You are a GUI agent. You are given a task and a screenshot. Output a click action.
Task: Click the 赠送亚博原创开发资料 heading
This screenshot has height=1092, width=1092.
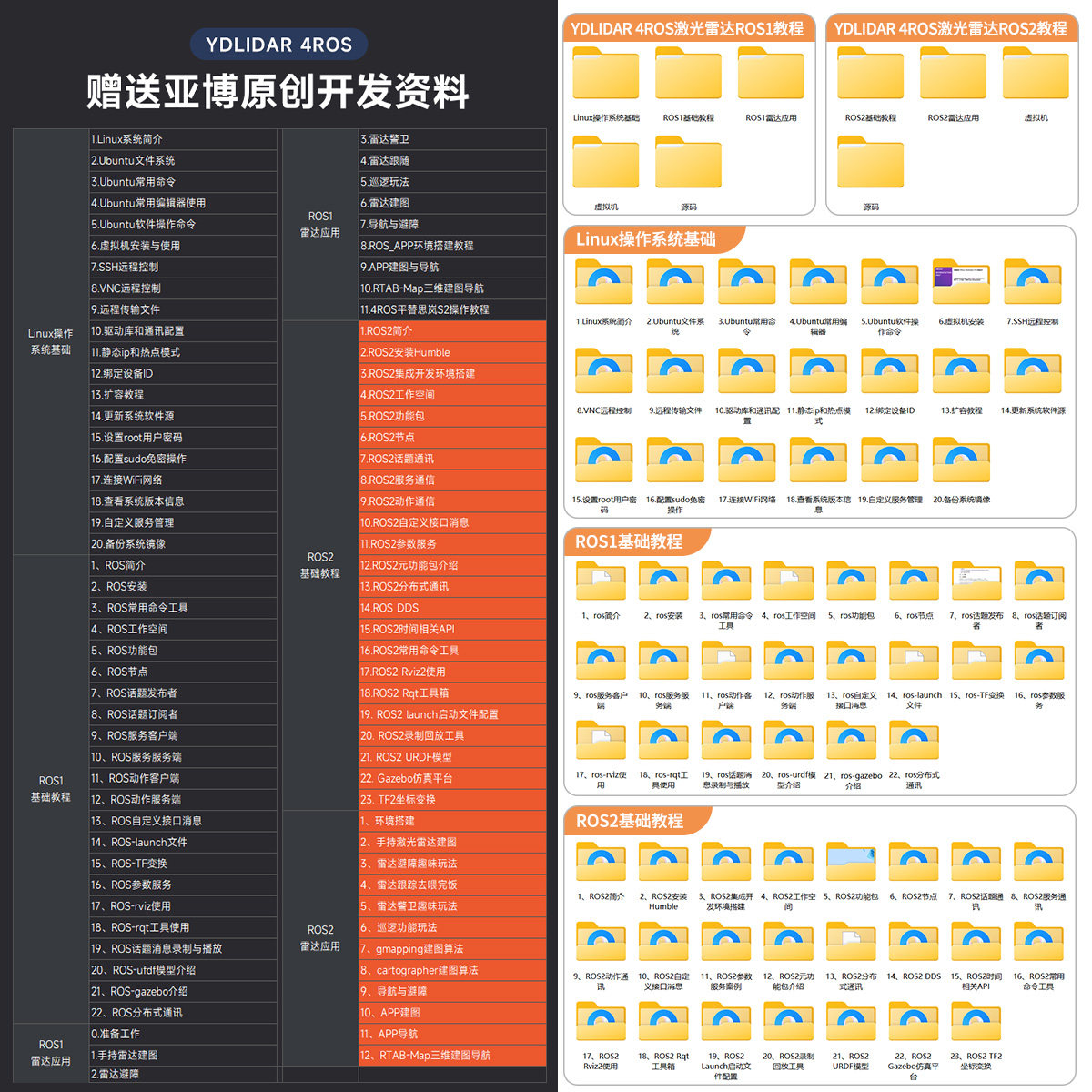278,92
